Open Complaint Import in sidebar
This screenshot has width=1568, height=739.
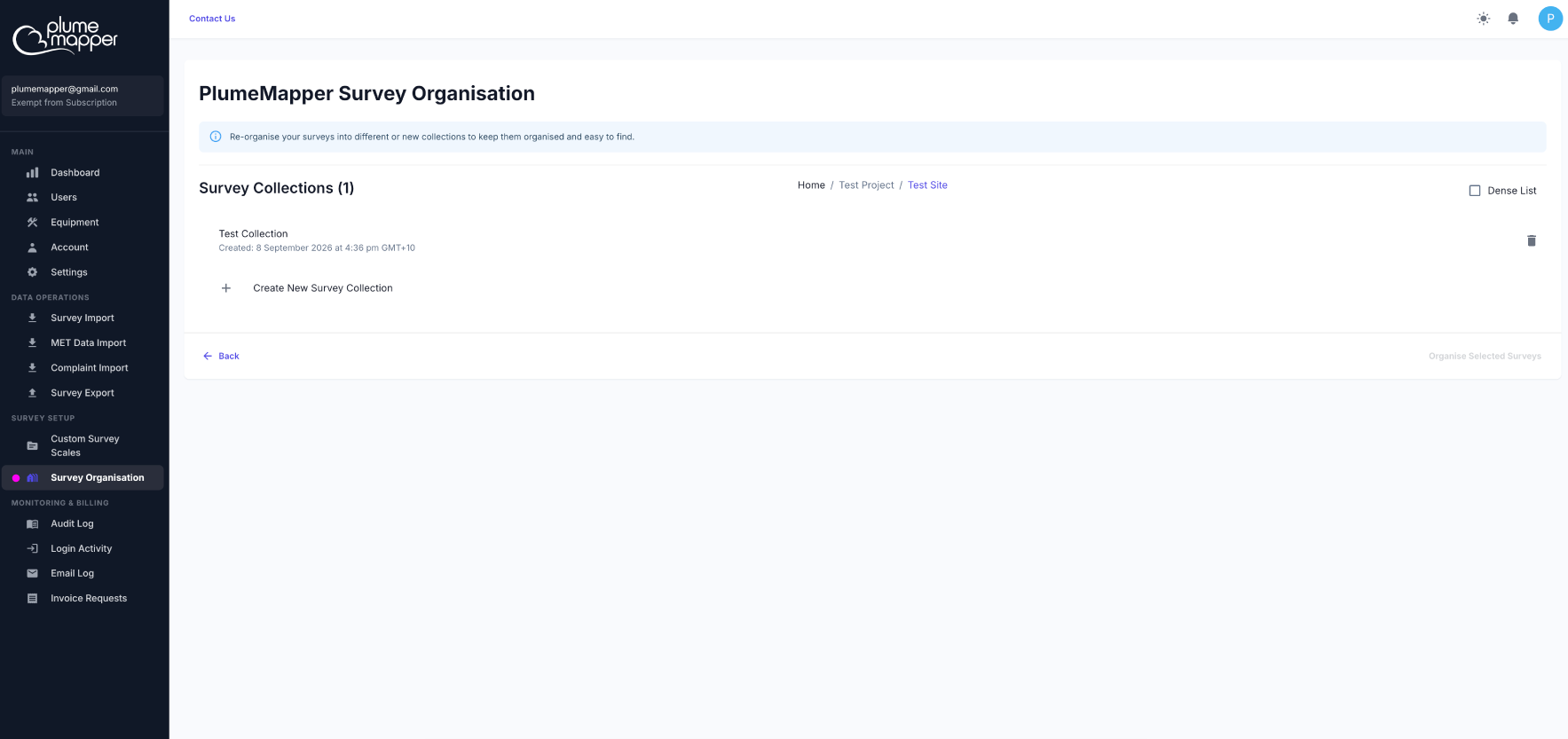83,368
